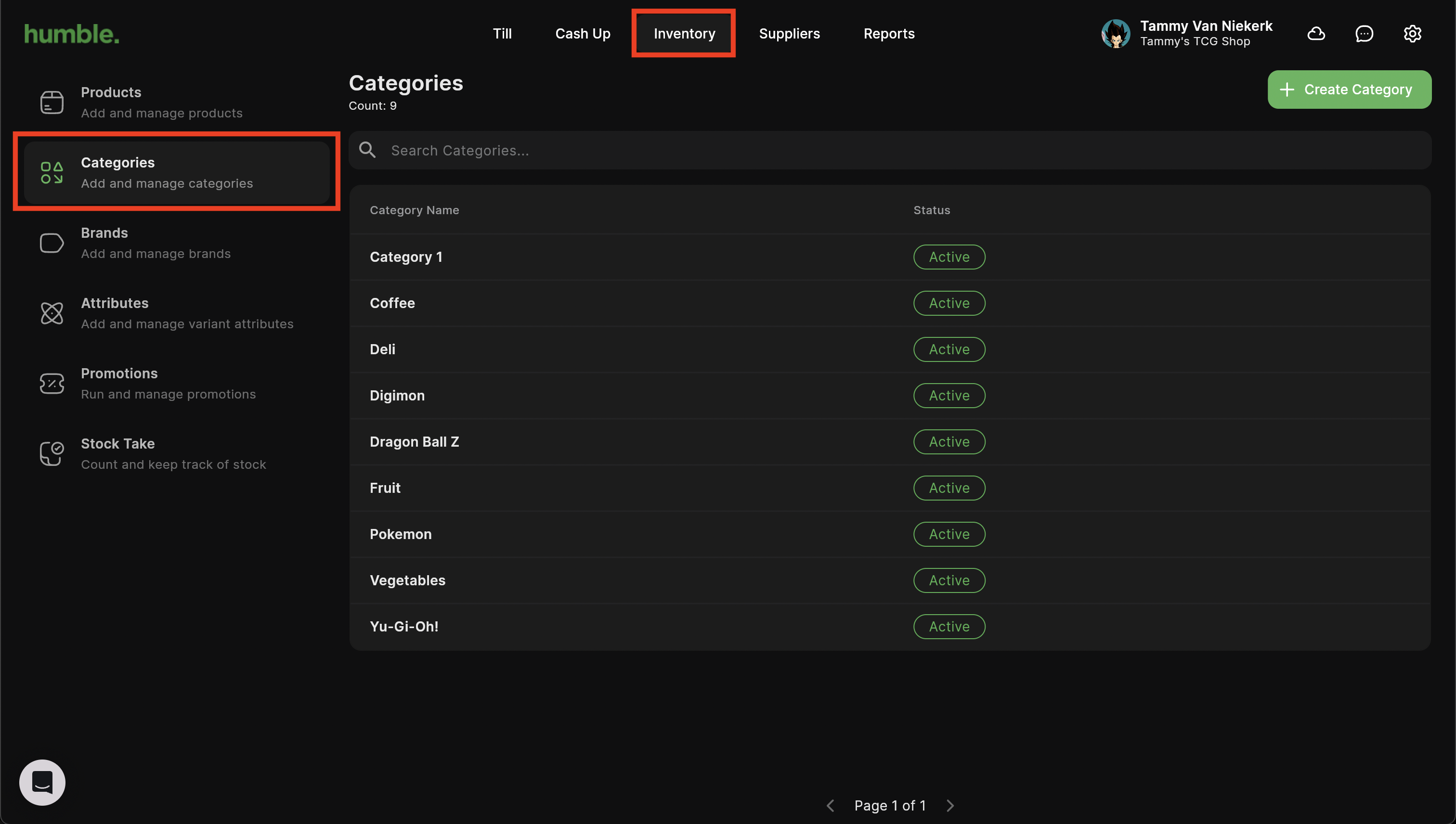The width and height of the screenshot is (1456, 824).
Task: Open the settings gear icon
Action: point(1412,34)
